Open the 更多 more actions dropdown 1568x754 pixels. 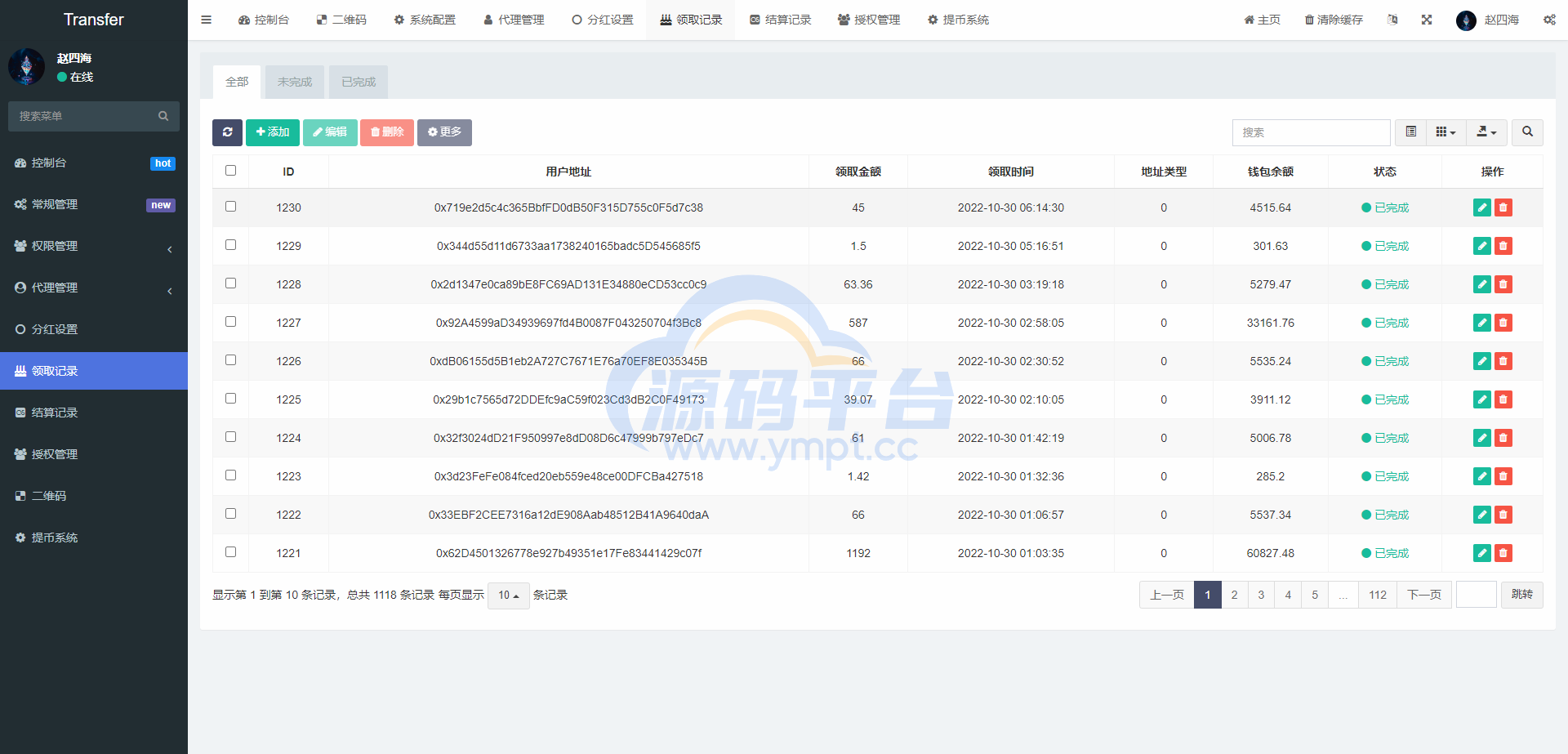click(444, 132)
